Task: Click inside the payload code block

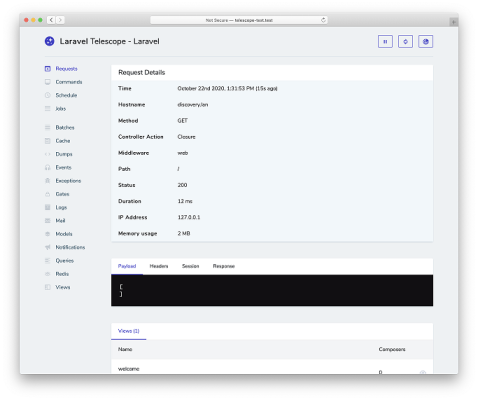Action: tap(272, 290)
